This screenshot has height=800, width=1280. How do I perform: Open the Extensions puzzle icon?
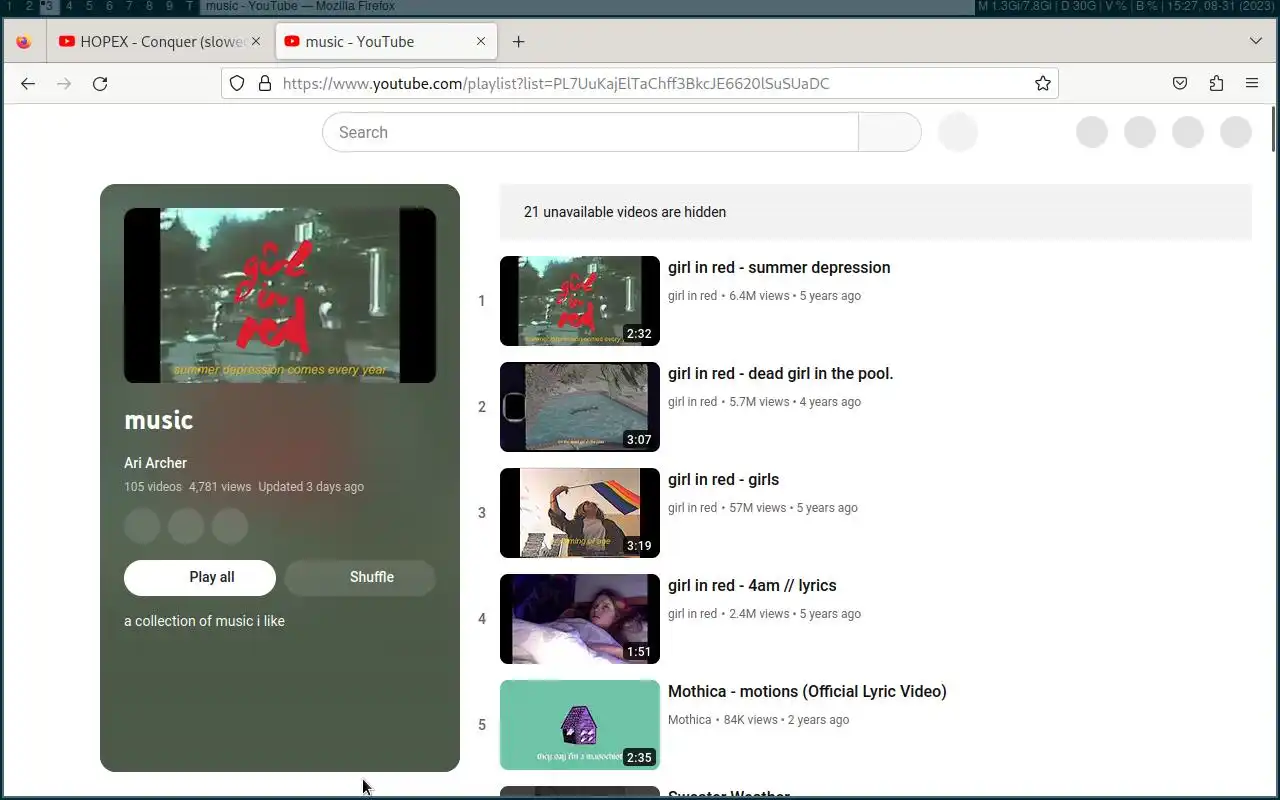coord(1216,84)
